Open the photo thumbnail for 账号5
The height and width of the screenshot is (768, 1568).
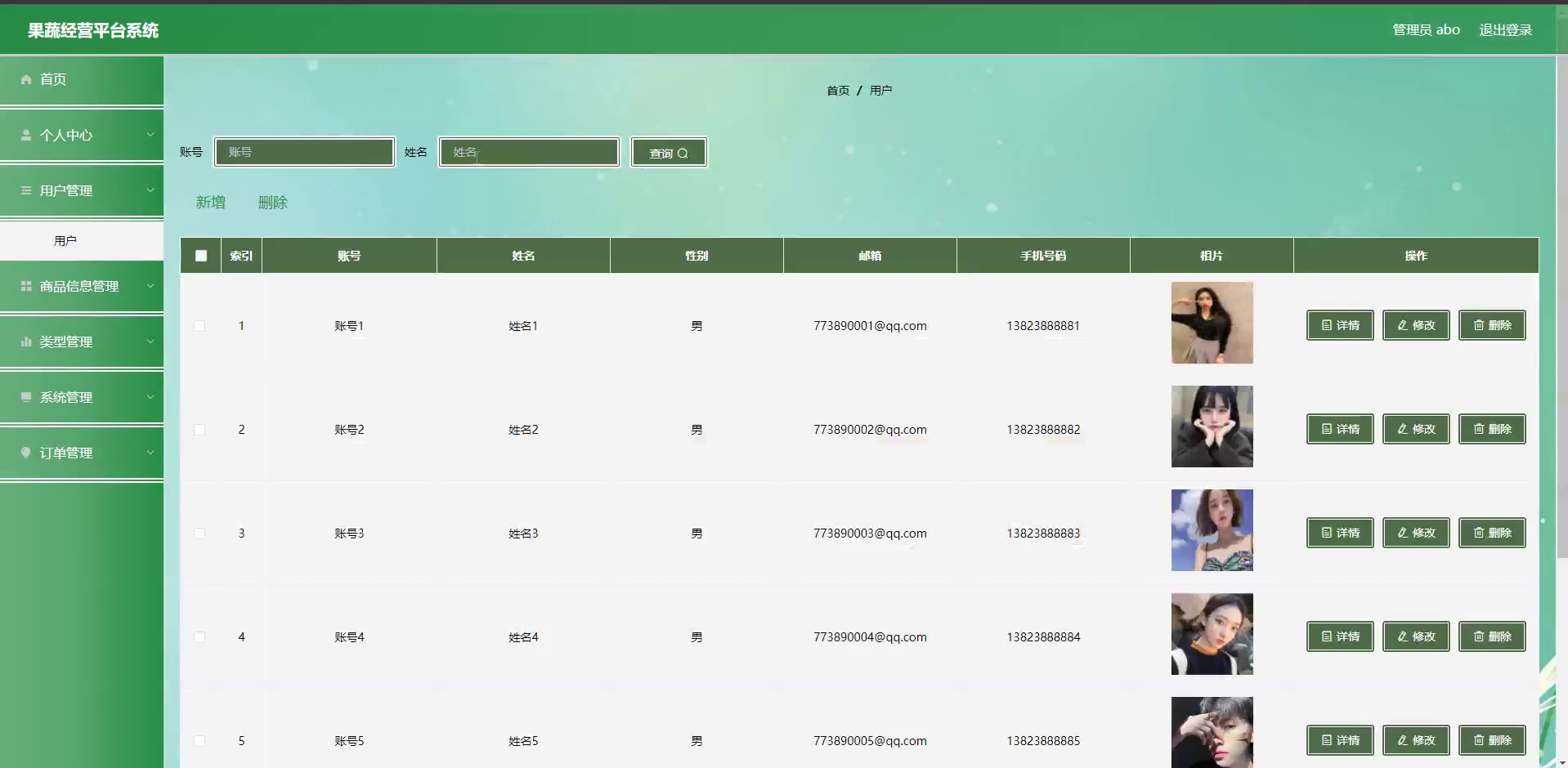coord(1212,732)
